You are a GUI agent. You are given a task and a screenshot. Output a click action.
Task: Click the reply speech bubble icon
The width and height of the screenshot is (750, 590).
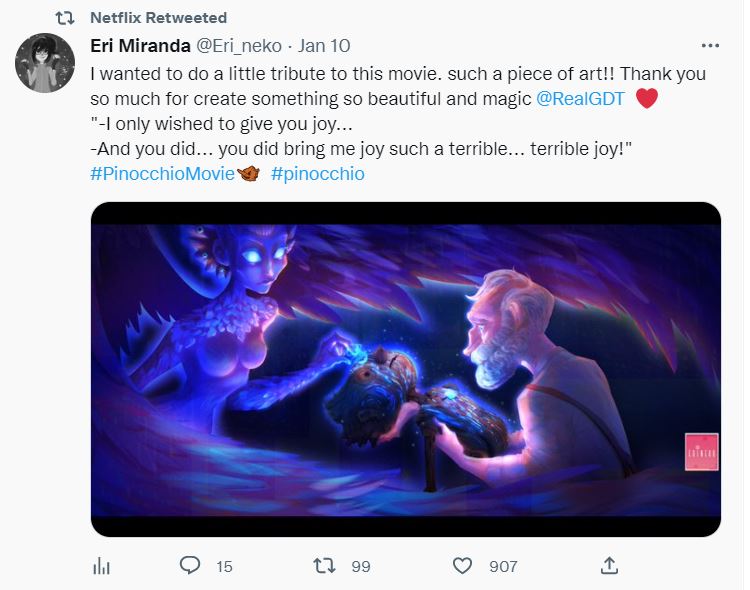[190, 566]
